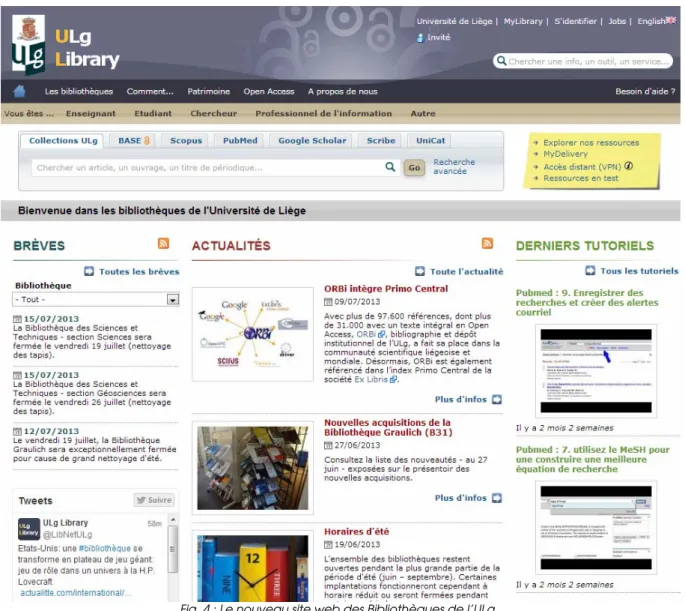Open the ORBi diagram thumbnail

click(x=253, y=334)
